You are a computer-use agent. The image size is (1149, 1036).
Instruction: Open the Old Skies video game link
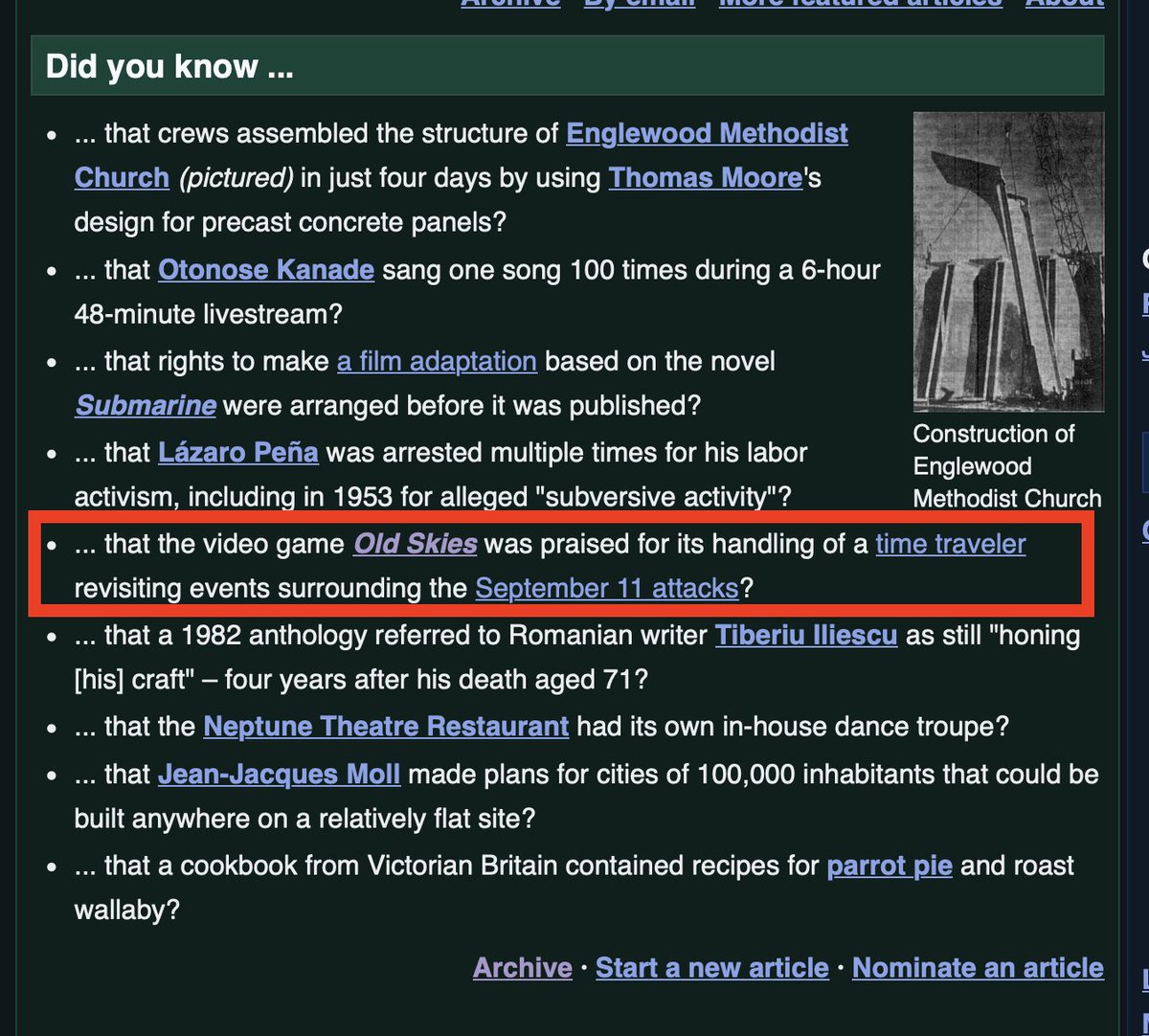[416, 544]
